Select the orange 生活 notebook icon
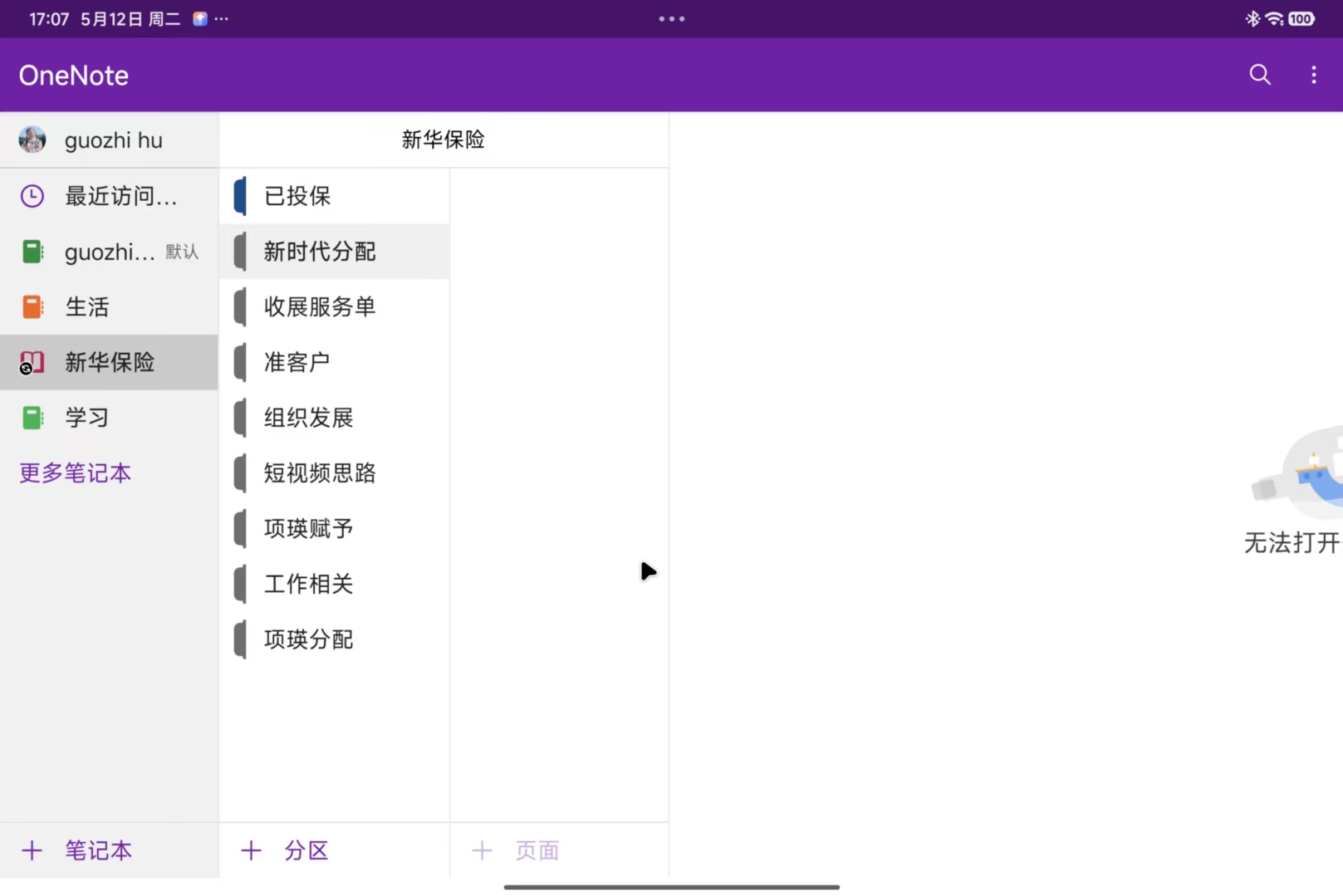Screen dimensions: 1343x896 pyautogui.click(x=32, y=307)
